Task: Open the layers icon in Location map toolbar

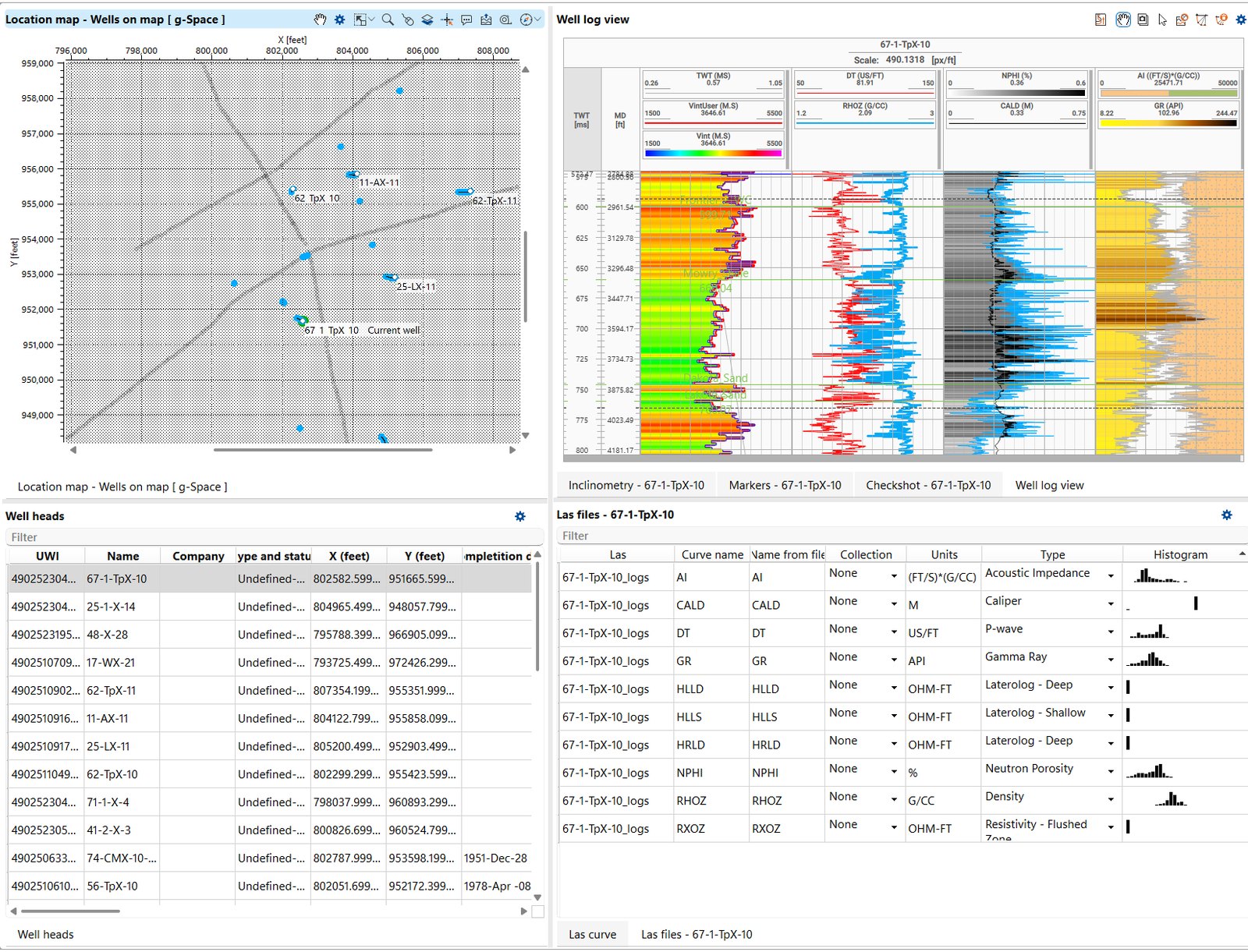Action: (x=427, y=19)
